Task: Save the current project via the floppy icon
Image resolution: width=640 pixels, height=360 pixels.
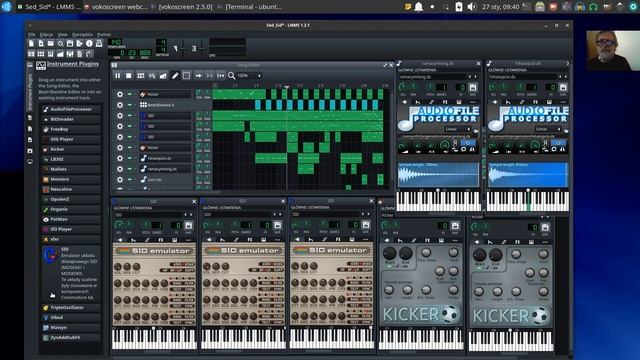Action: (x=70, y=44)
